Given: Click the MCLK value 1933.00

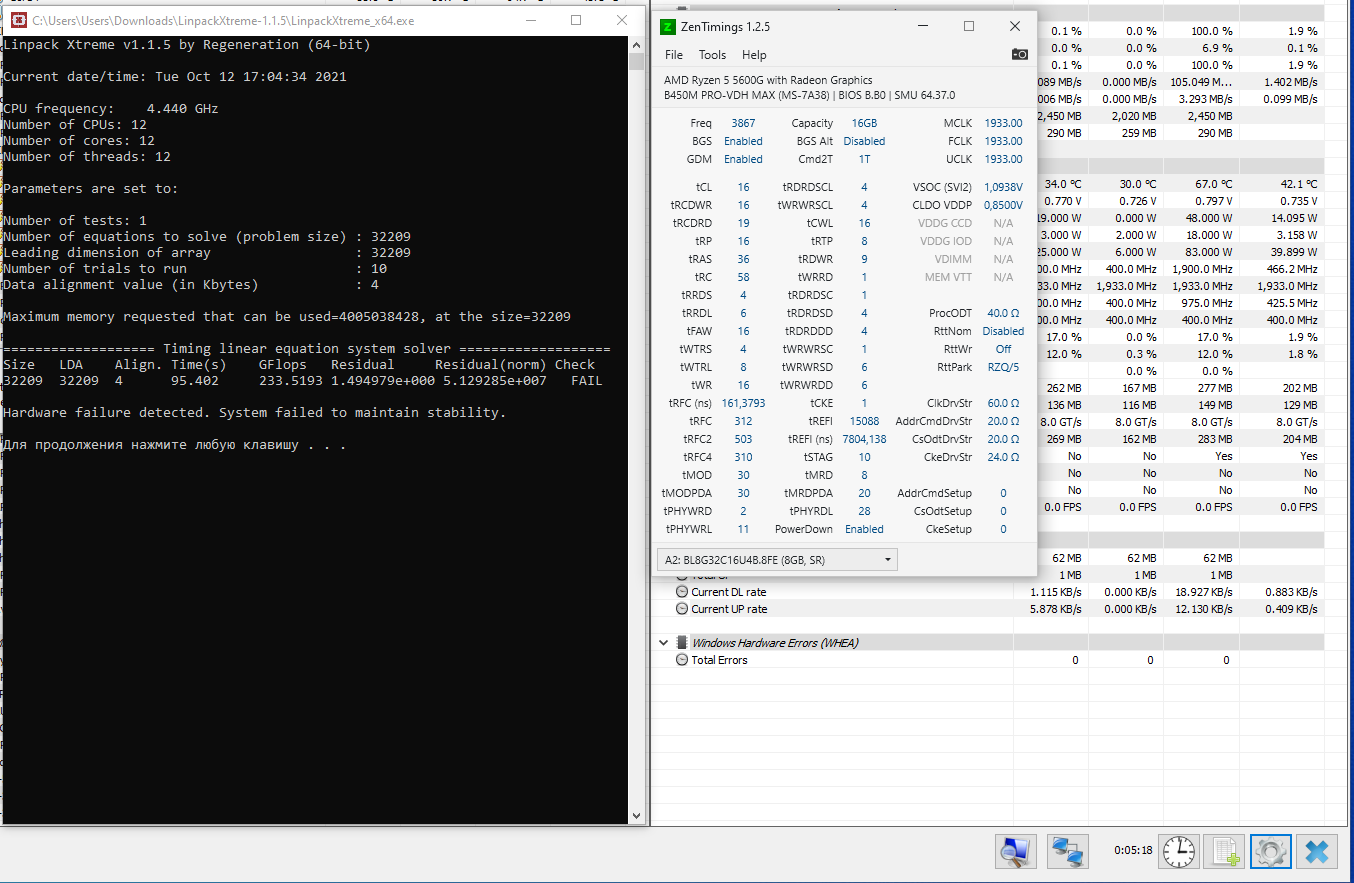Looking at the screenshot, I should (1003, 123).
